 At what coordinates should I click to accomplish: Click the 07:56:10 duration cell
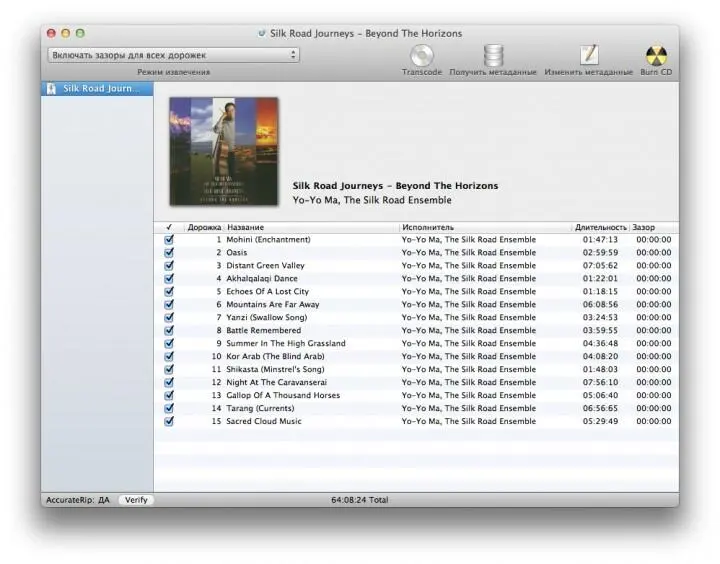[x=600, y=382]
